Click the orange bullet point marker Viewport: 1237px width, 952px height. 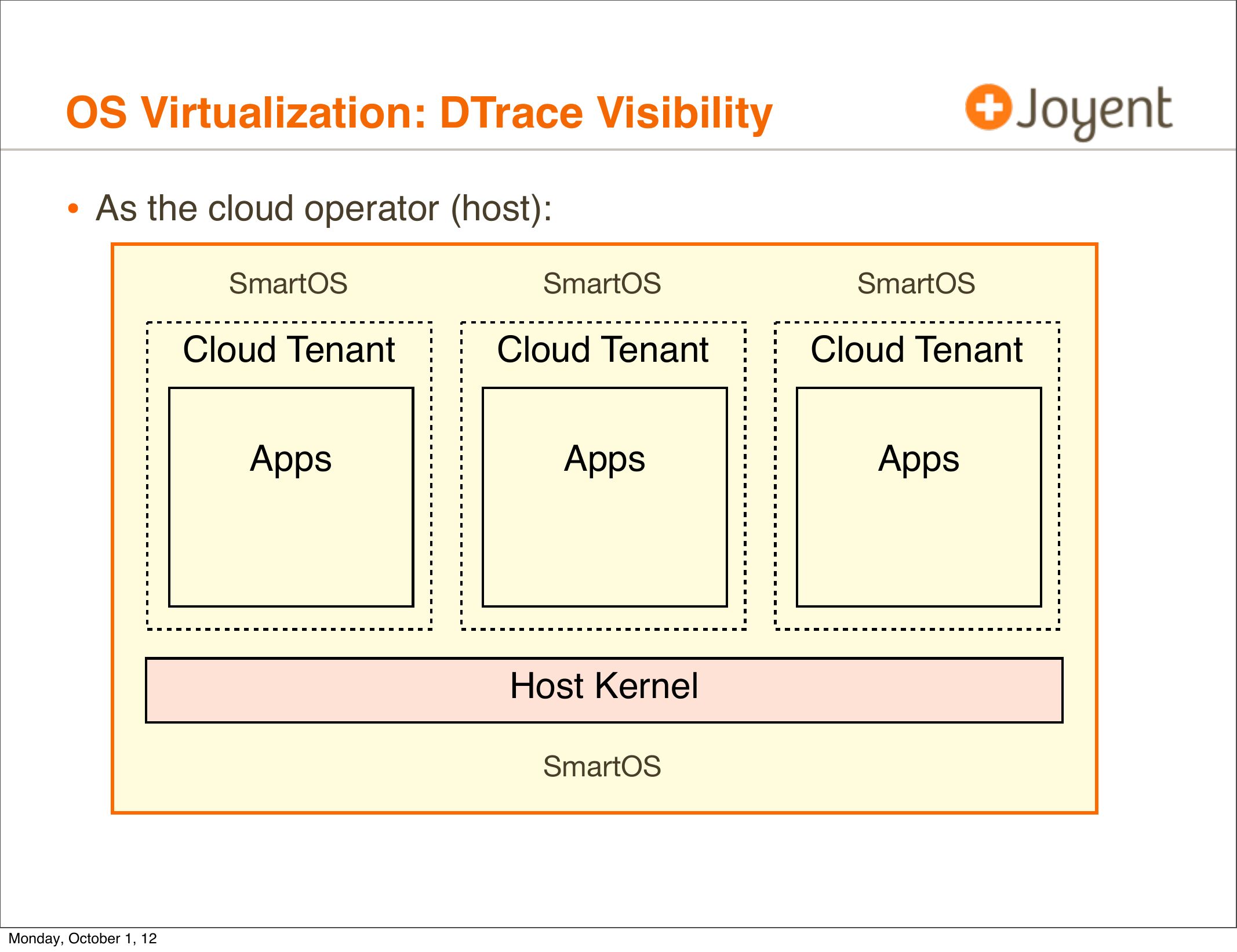tap(72, 209)
